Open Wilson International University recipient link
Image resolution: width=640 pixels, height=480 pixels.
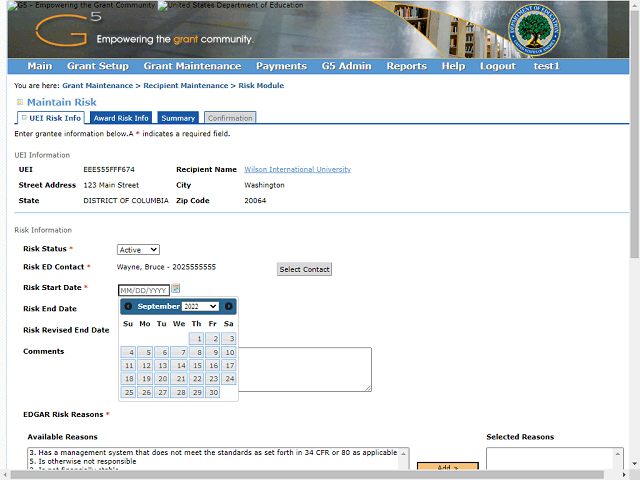[x=298, y=169]
